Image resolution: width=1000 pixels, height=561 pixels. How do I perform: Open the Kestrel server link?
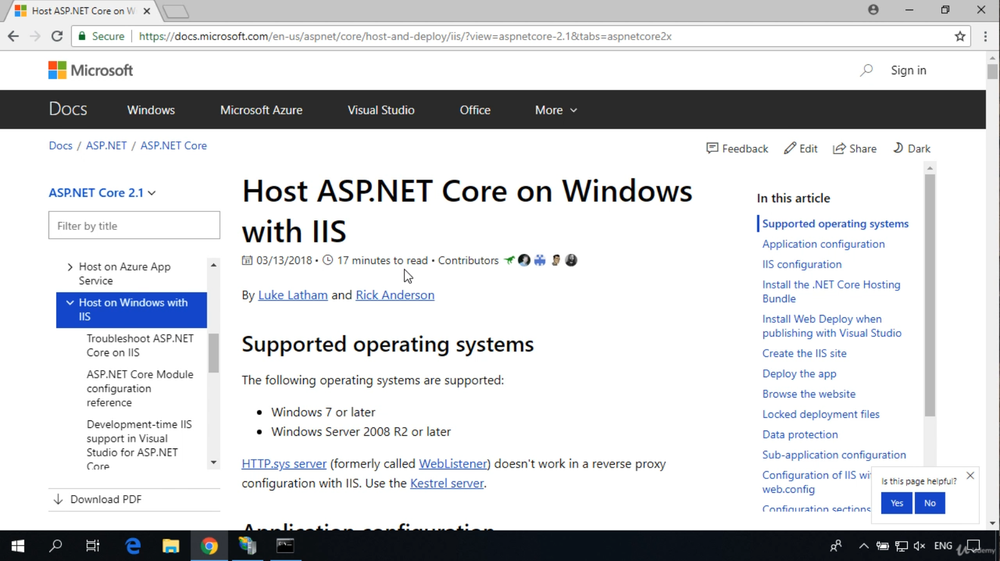click(446, 483)
